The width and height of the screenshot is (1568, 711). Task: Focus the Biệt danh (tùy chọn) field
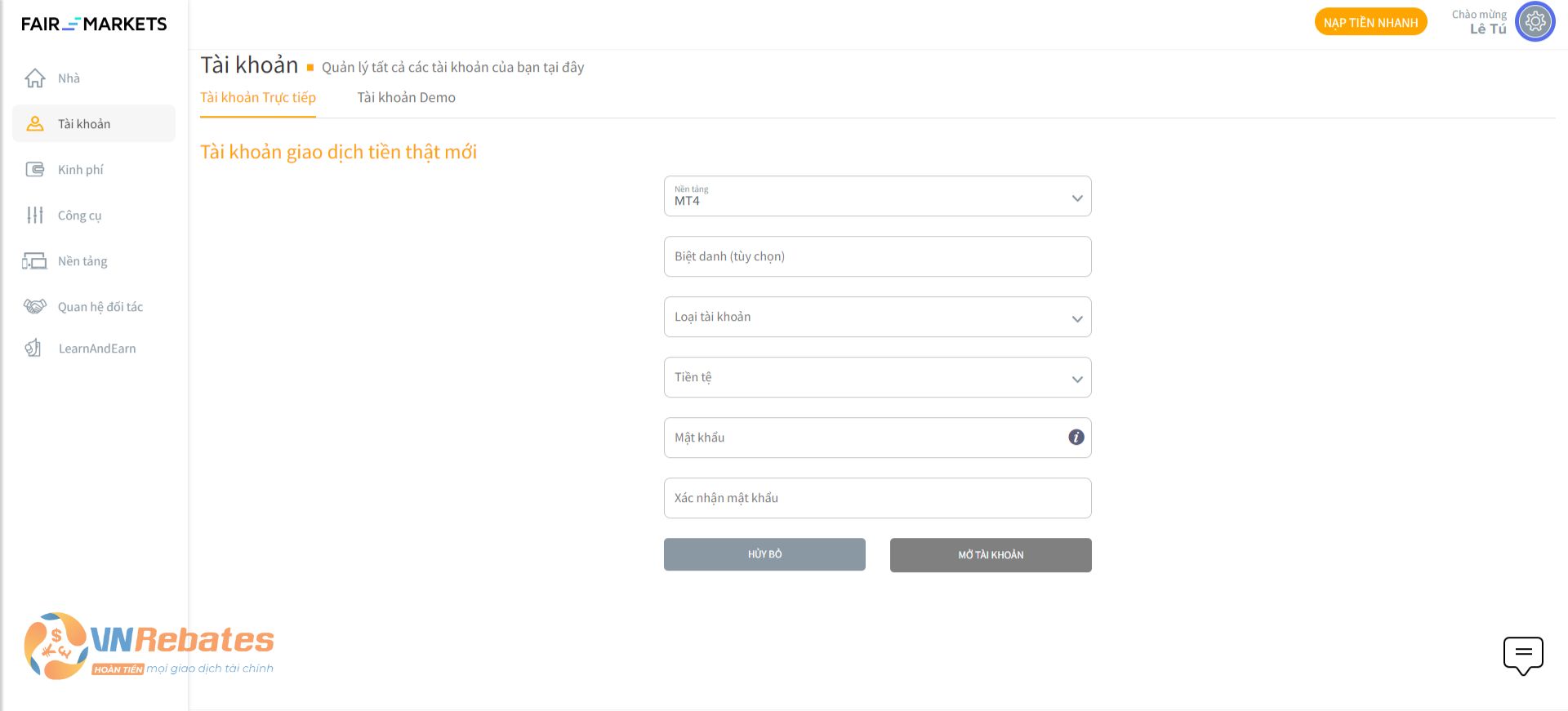878,256
